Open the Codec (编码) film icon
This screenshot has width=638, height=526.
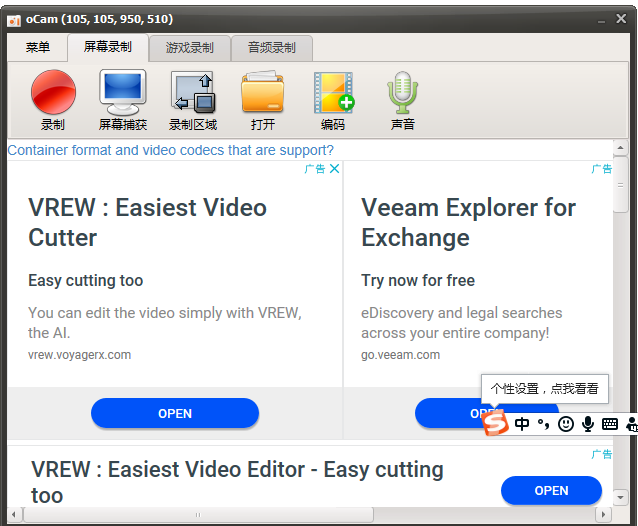click(x=334, y=93)
